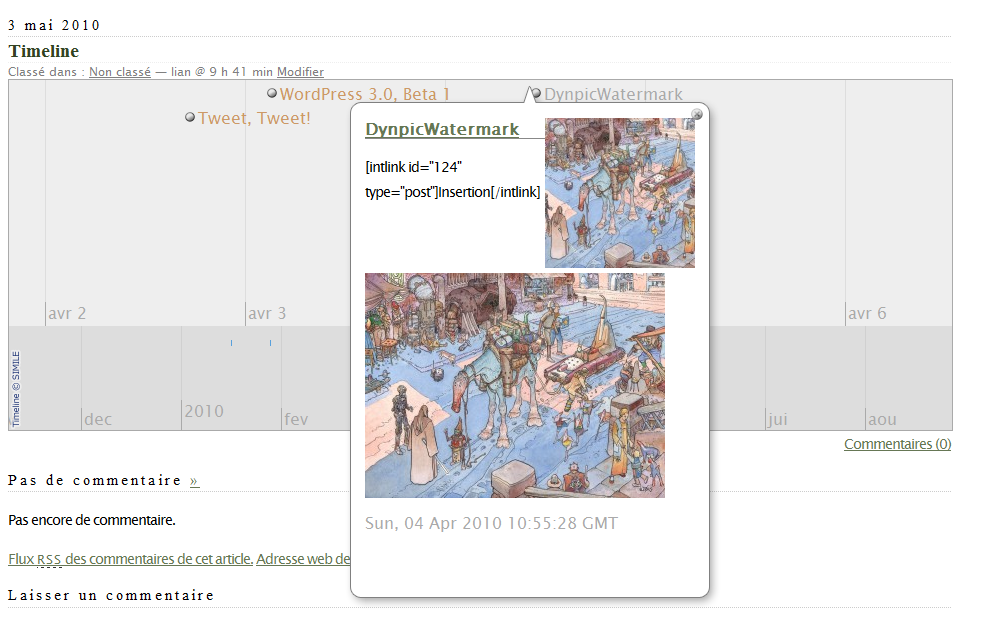Click the WordPress 3.0, Beta 1 event dot
The width and height of the screenshot is (1002, 627).
pyautogui.click(x=272, y=93)
